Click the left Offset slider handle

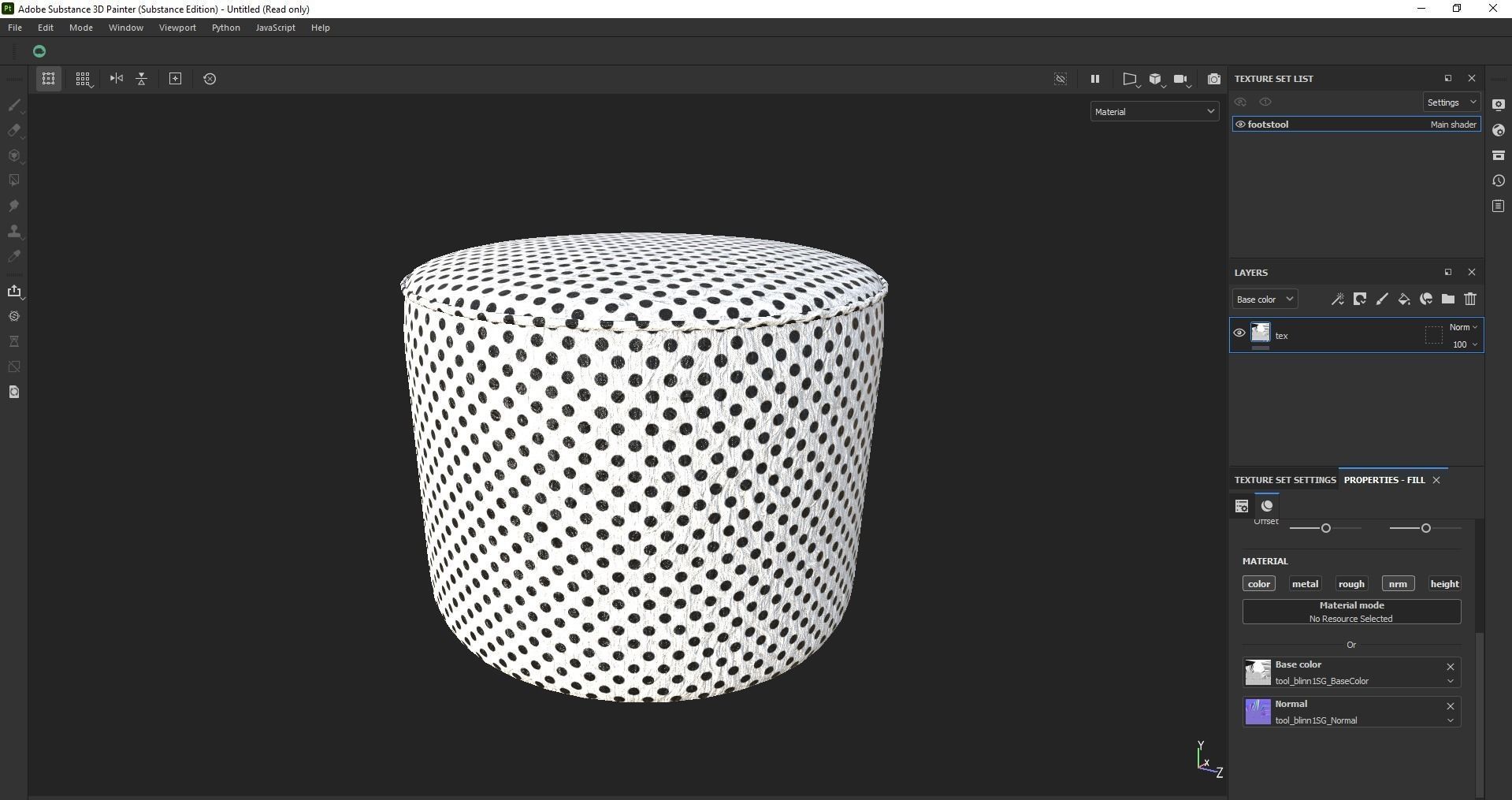pyautogui.click(x=1326, y=528)
